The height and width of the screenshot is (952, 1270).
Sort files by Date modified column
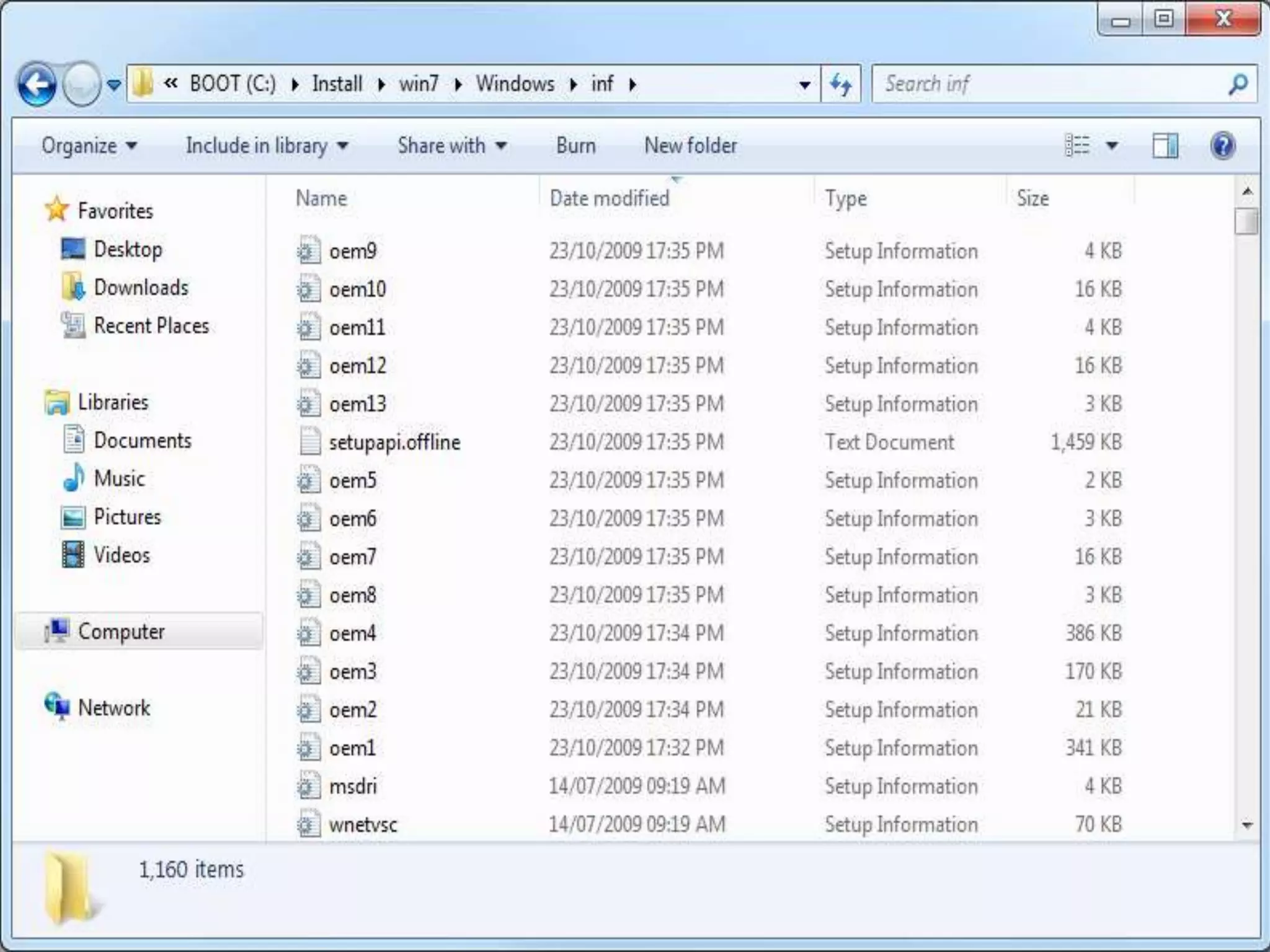[x=609, y=198]
